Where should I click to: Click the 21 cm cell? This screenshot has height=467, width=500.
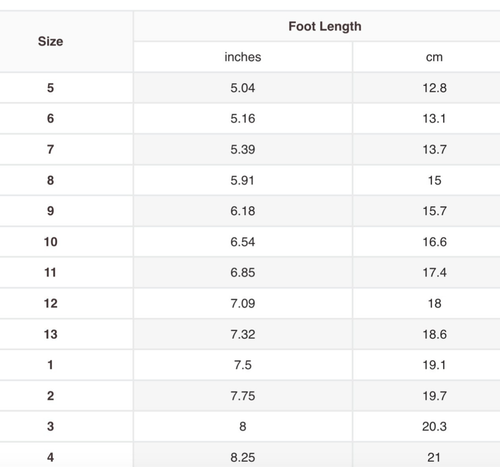point(434,457)
